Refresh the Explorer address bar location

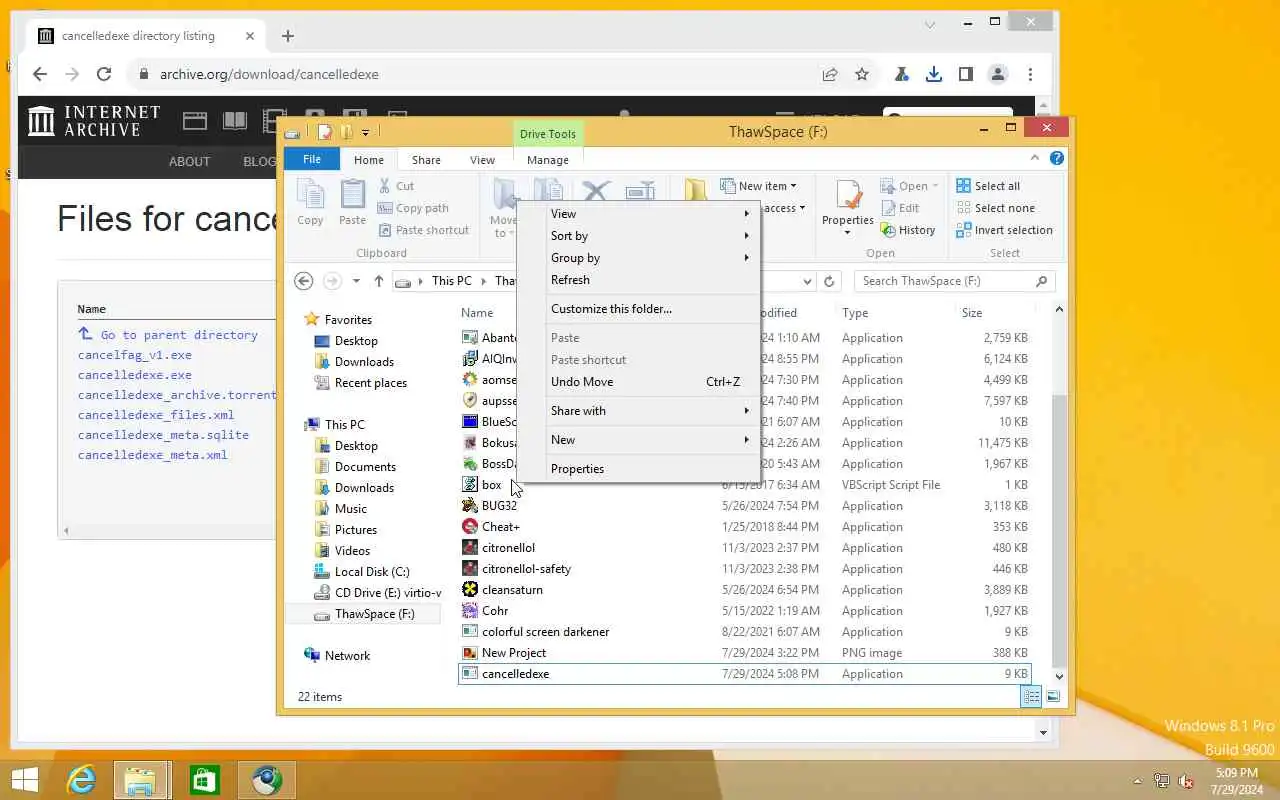[829, 281]
